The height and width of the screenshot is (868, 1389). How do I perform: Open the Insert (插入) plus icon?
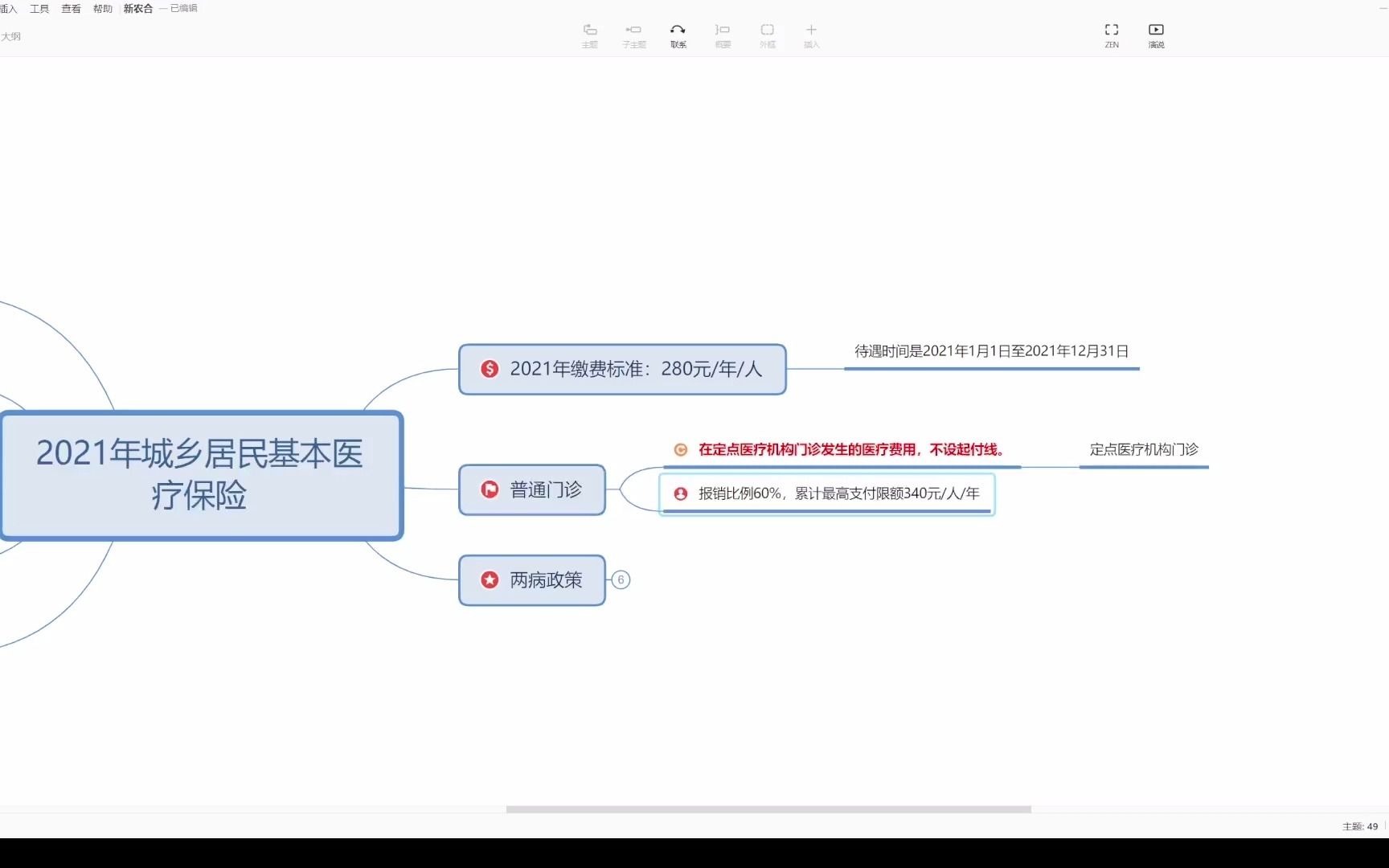[811, 35]
